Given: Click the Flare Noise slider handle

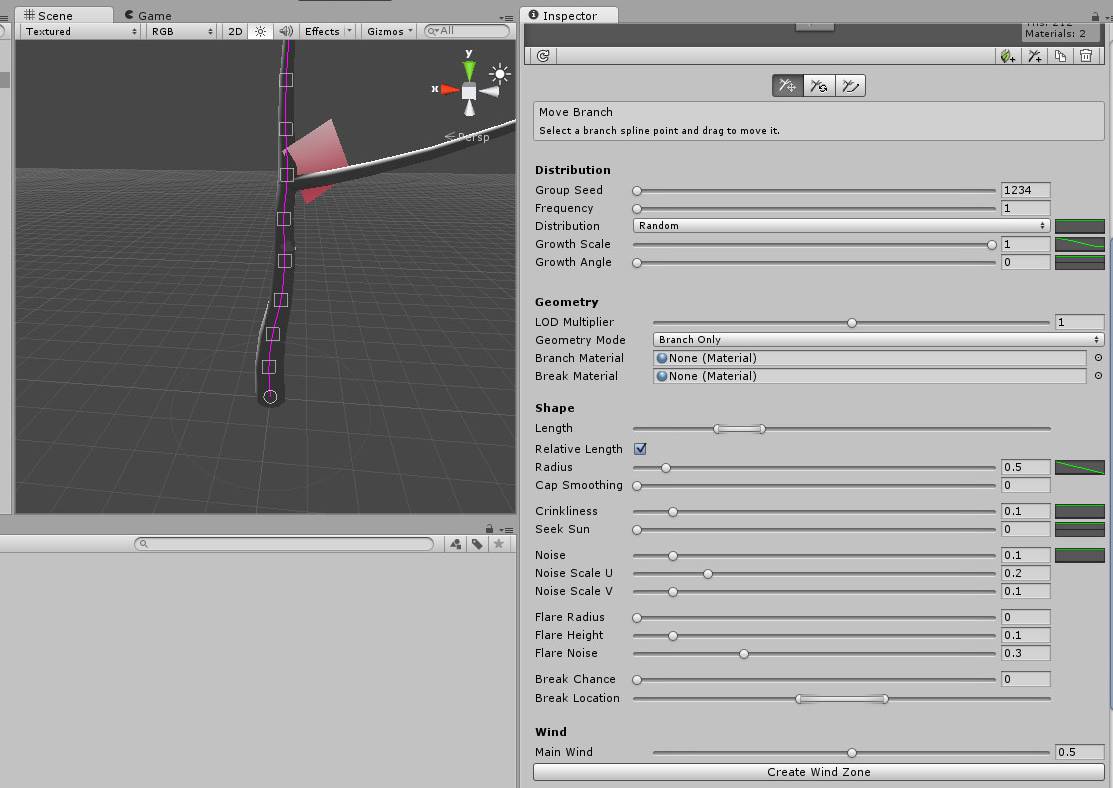Looking at the screenshot, I should (743, 654).
